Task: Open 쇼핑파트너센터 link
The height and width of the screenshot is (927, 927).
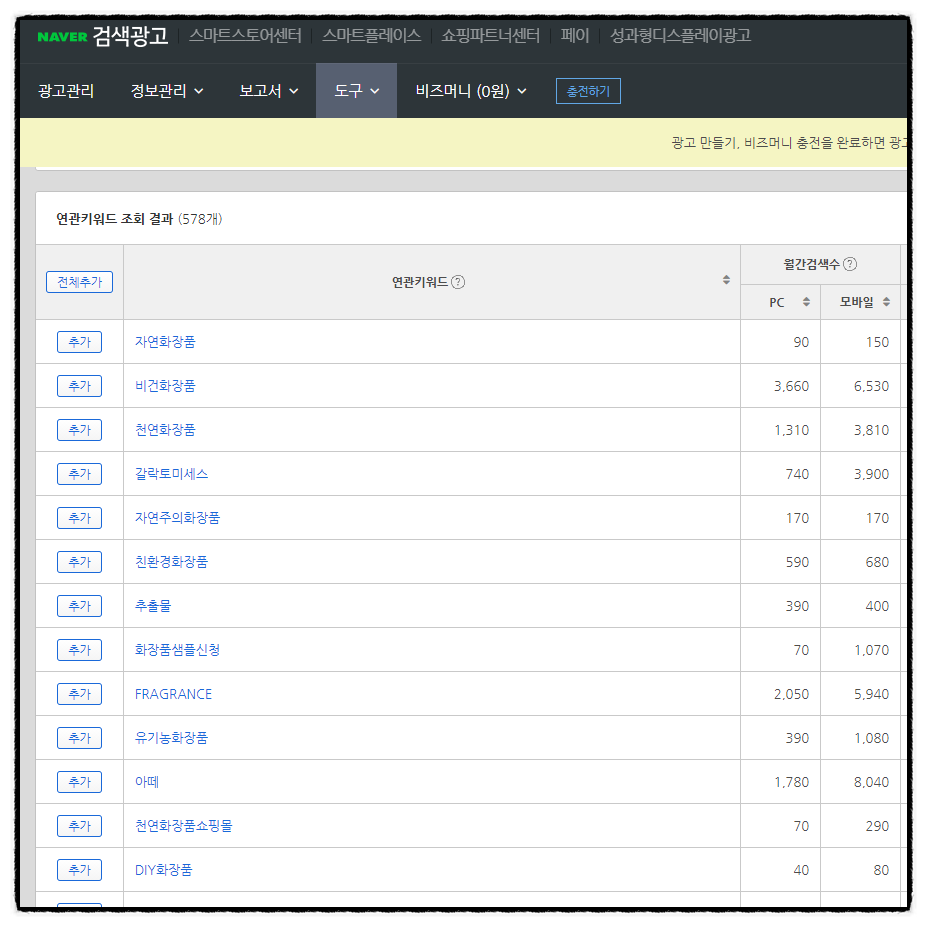Action: (x=491, y=35)
